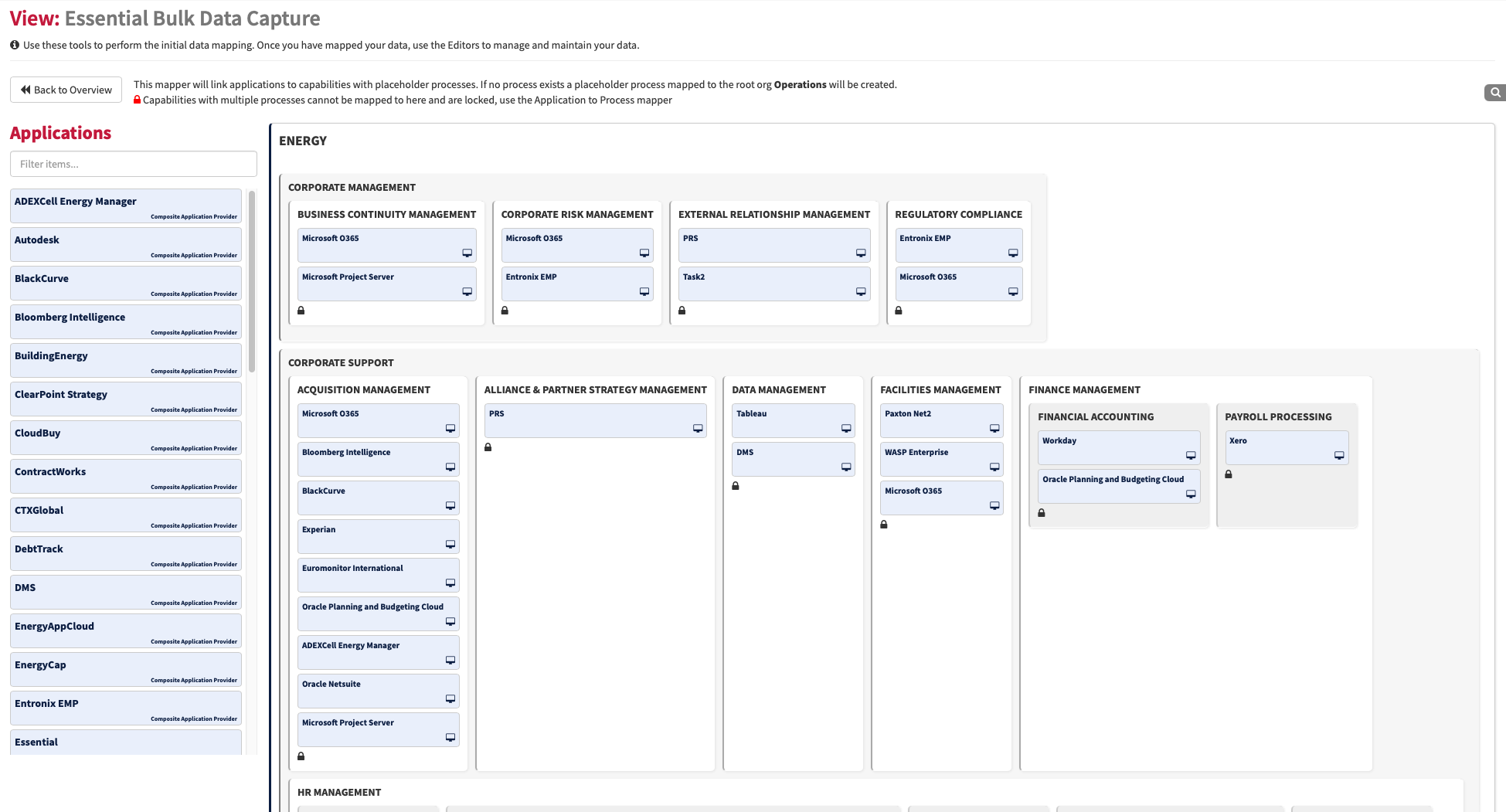
Task: Click Microsoft Project Server in Acquisition Management
Action: [379, 730]
